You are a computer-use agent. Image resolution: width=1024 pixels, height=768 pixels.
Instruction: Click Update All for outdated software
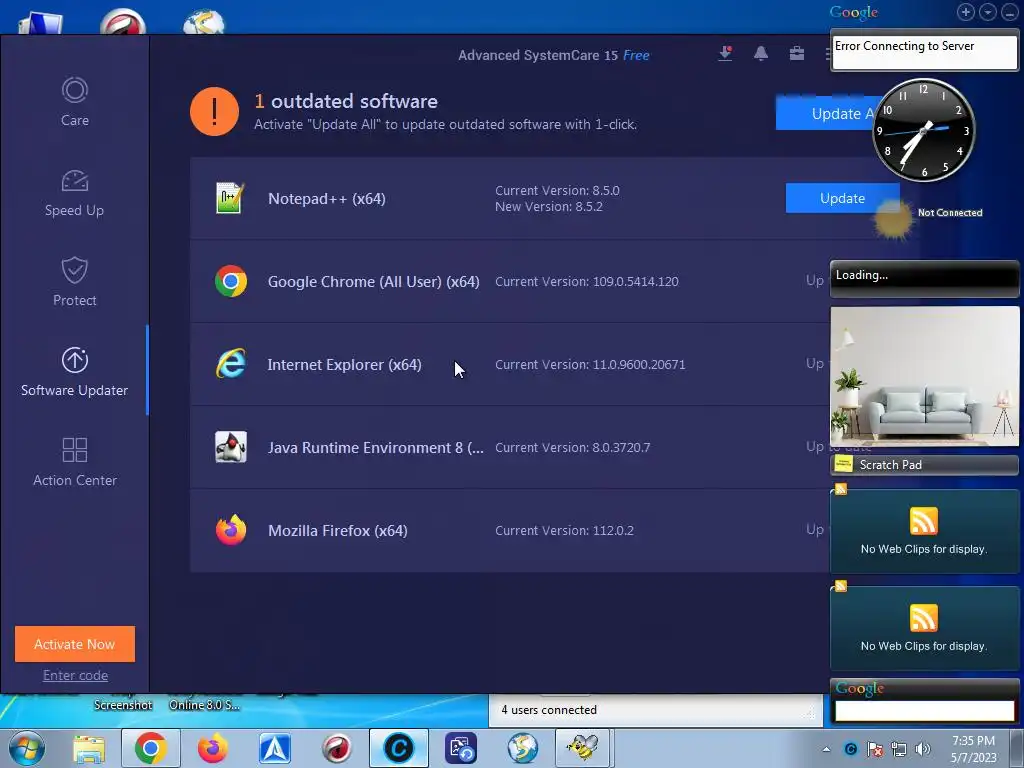click(x=824, y=114)
